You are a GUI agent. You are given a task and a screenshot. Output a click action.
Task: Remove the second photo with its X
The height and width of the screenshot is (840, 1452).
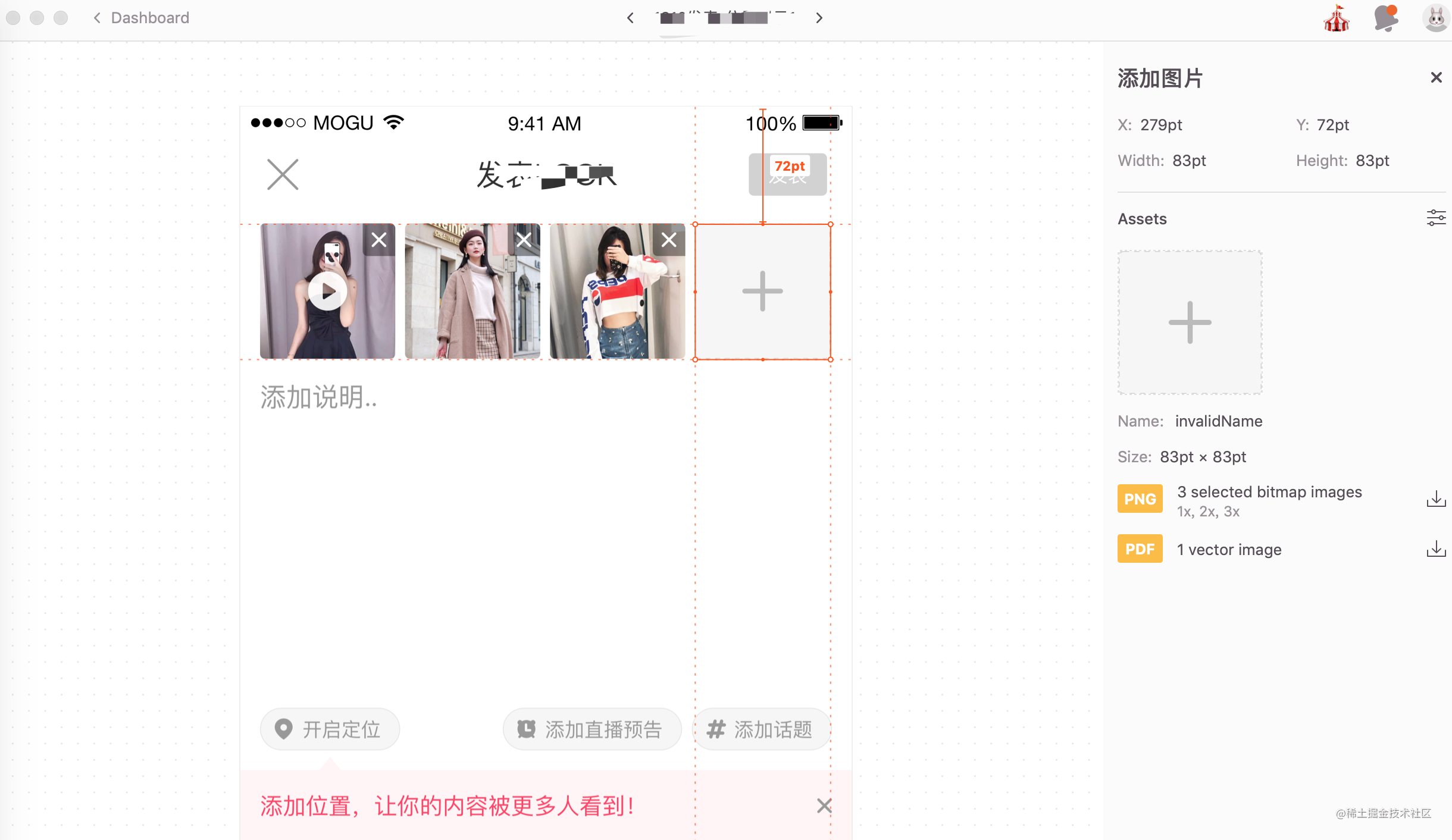tap(524, 240)
